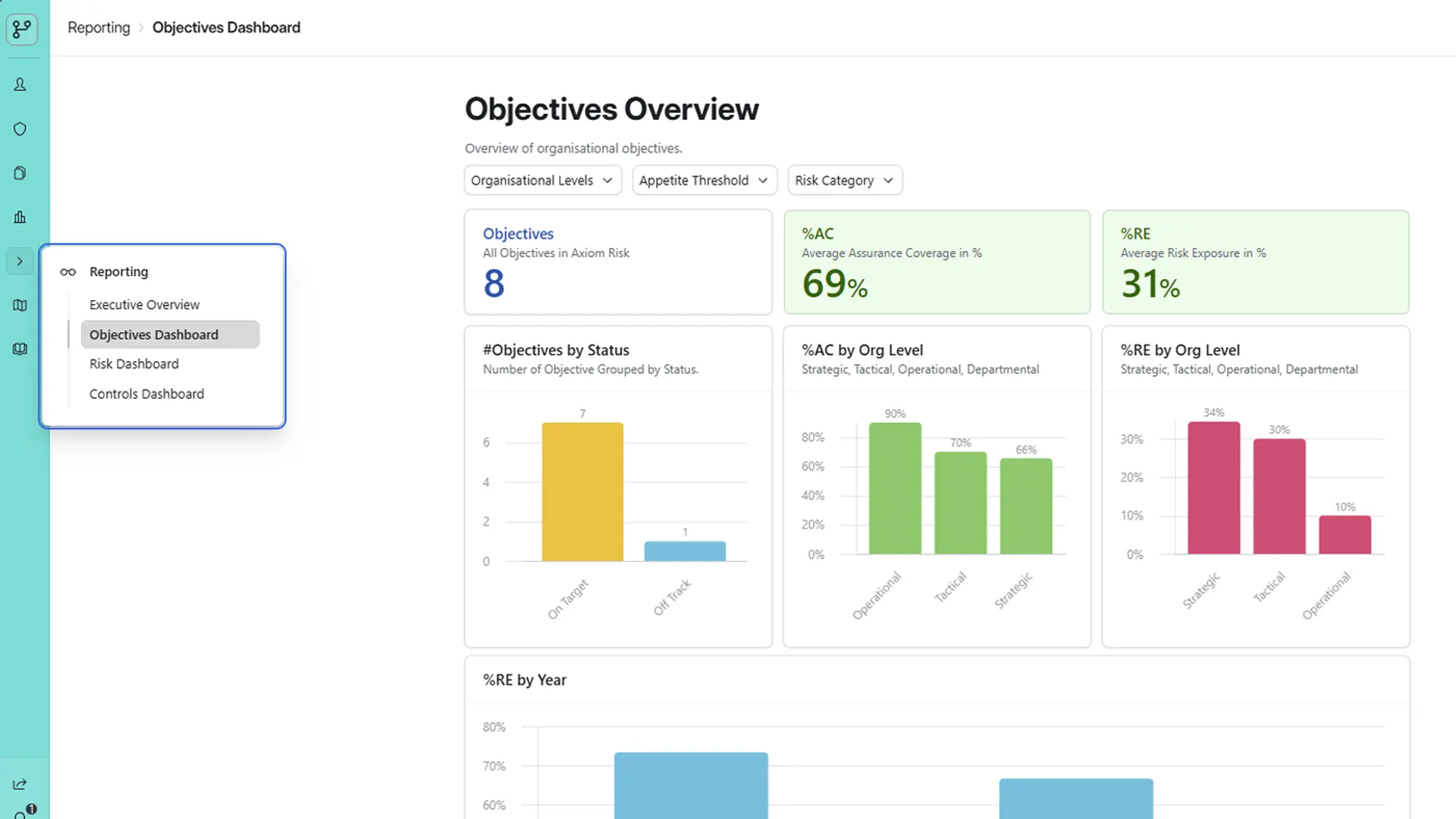Open the folded map sidebar icon
The image size is (1456, 819).
[x=20, y=305]
